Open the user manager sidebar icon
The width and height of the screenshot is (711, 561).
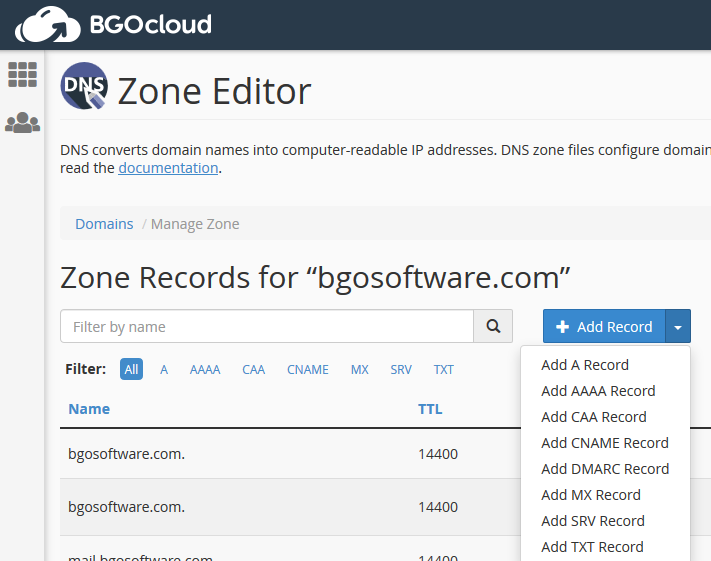[22, 122]
